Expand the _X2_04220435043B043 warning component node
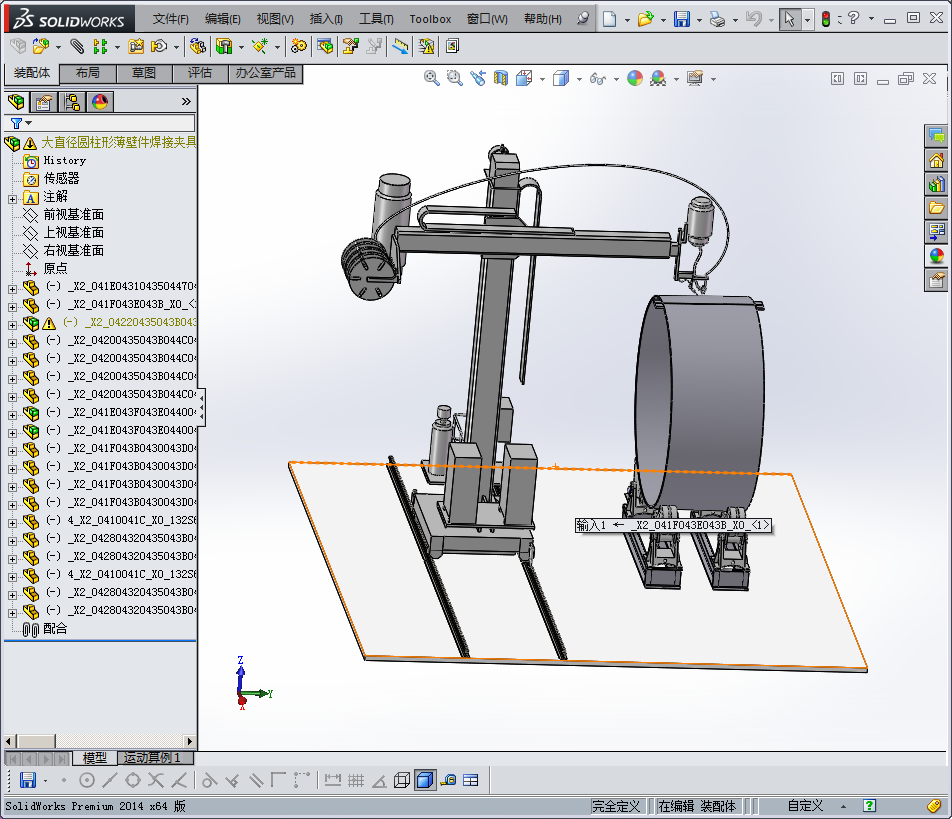Screen dimensions: 952x819 tap(12, 325)
